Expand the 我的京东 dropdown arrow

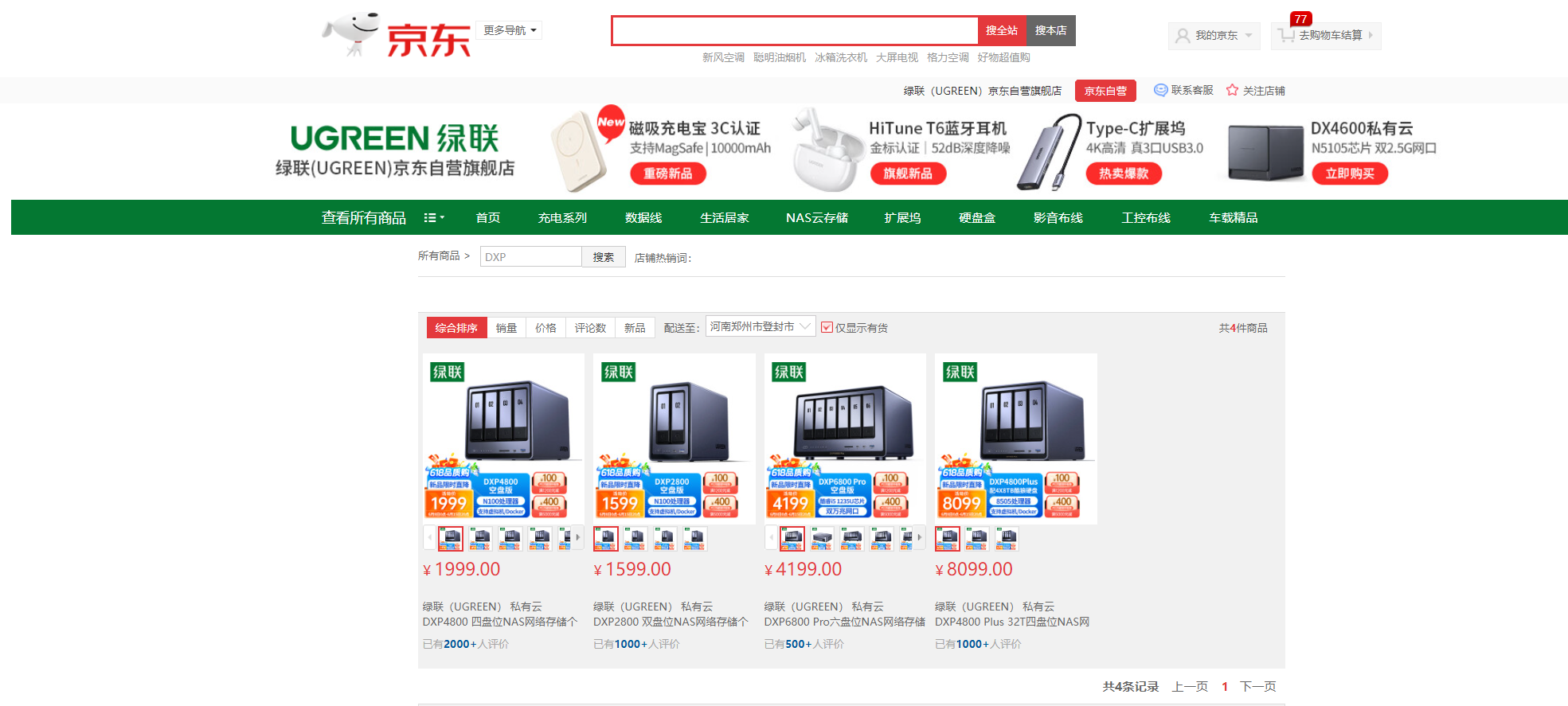pyautogui.click(x=1249, y=35)
